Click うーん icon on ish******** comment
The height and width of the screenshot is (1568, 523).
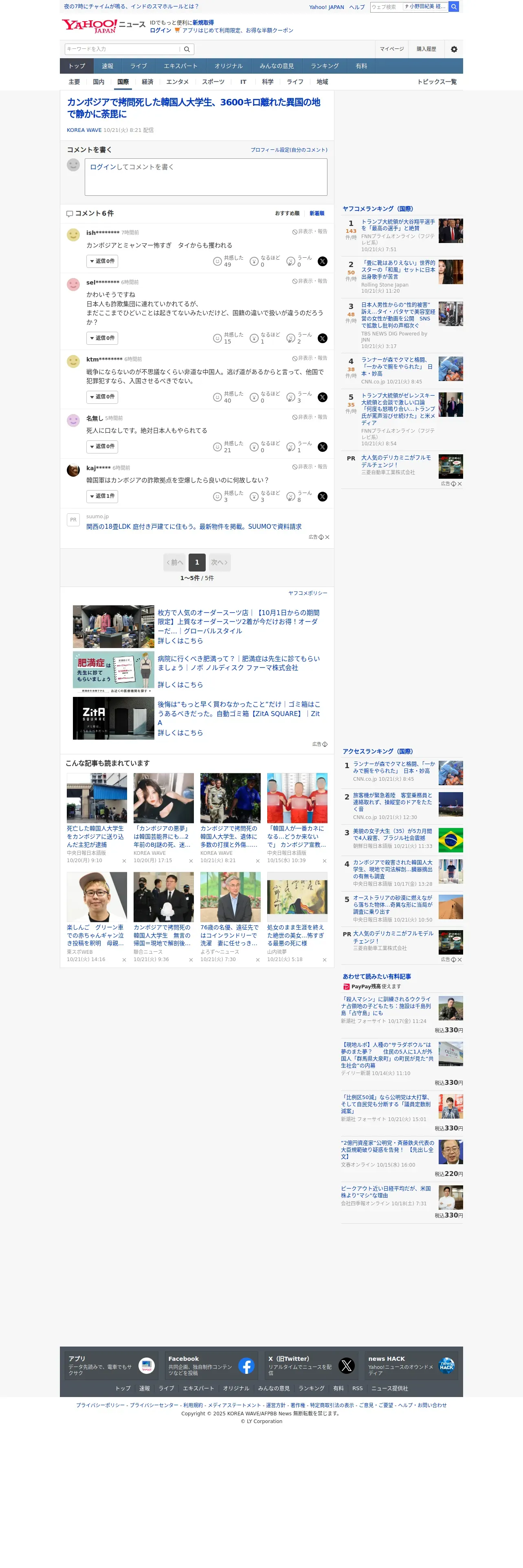291,262
